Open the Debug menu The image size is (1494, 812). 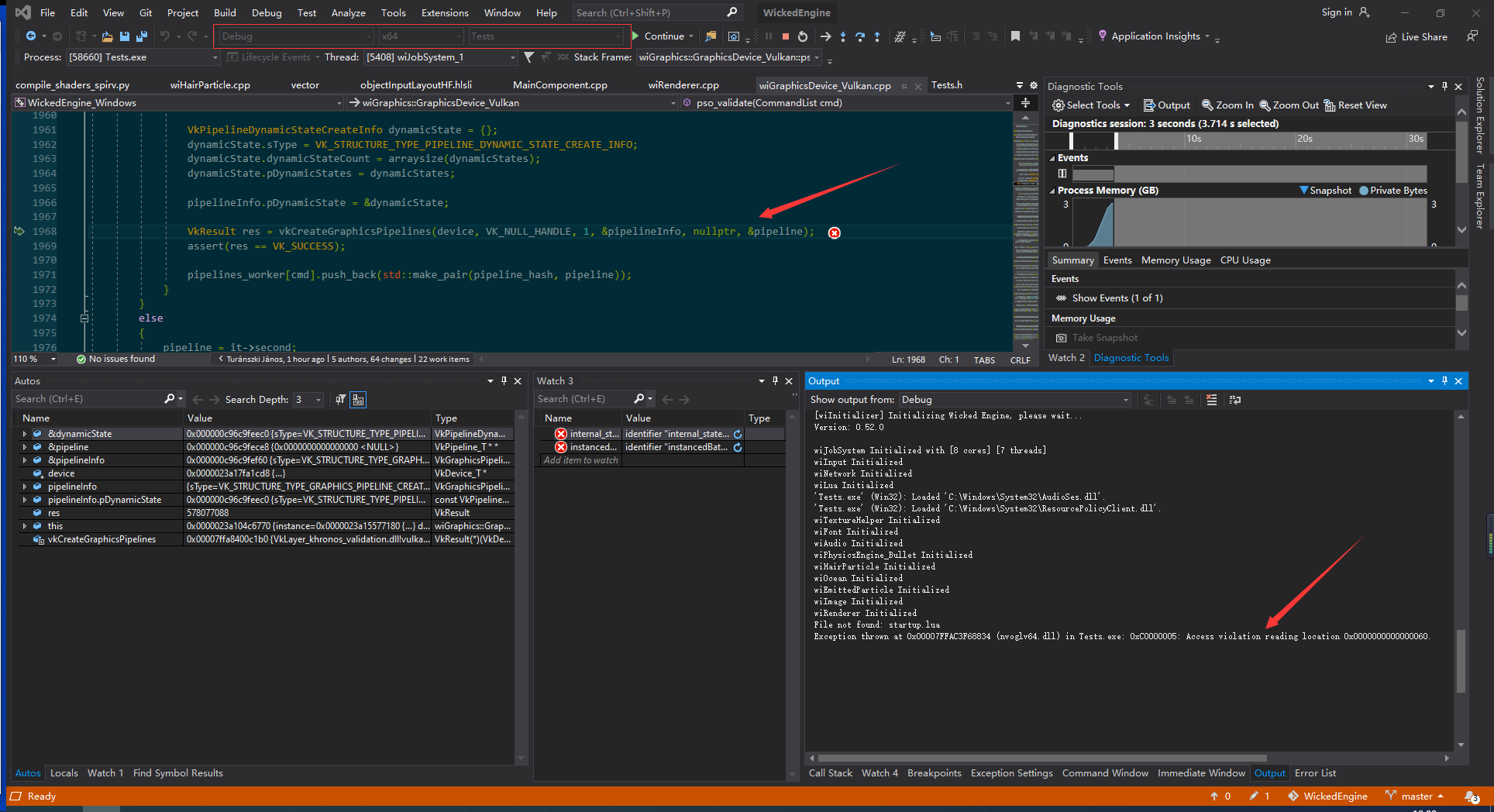pyautogui.click(x=267, y=13)
